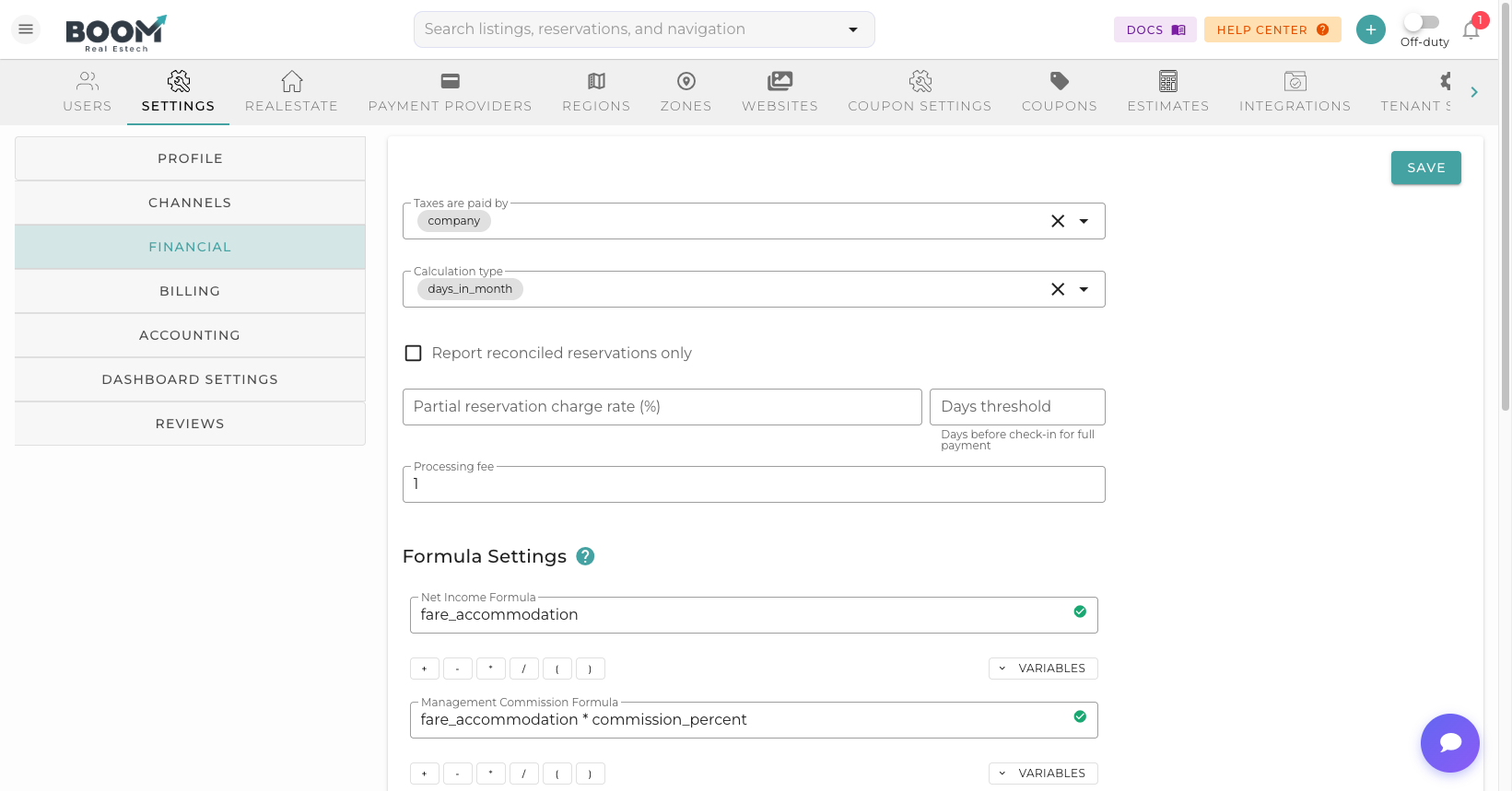The width and height of the screenshot is (1512, 791).
Task: Click the Management Commission Formula field
Action: (x=754, y=720)
